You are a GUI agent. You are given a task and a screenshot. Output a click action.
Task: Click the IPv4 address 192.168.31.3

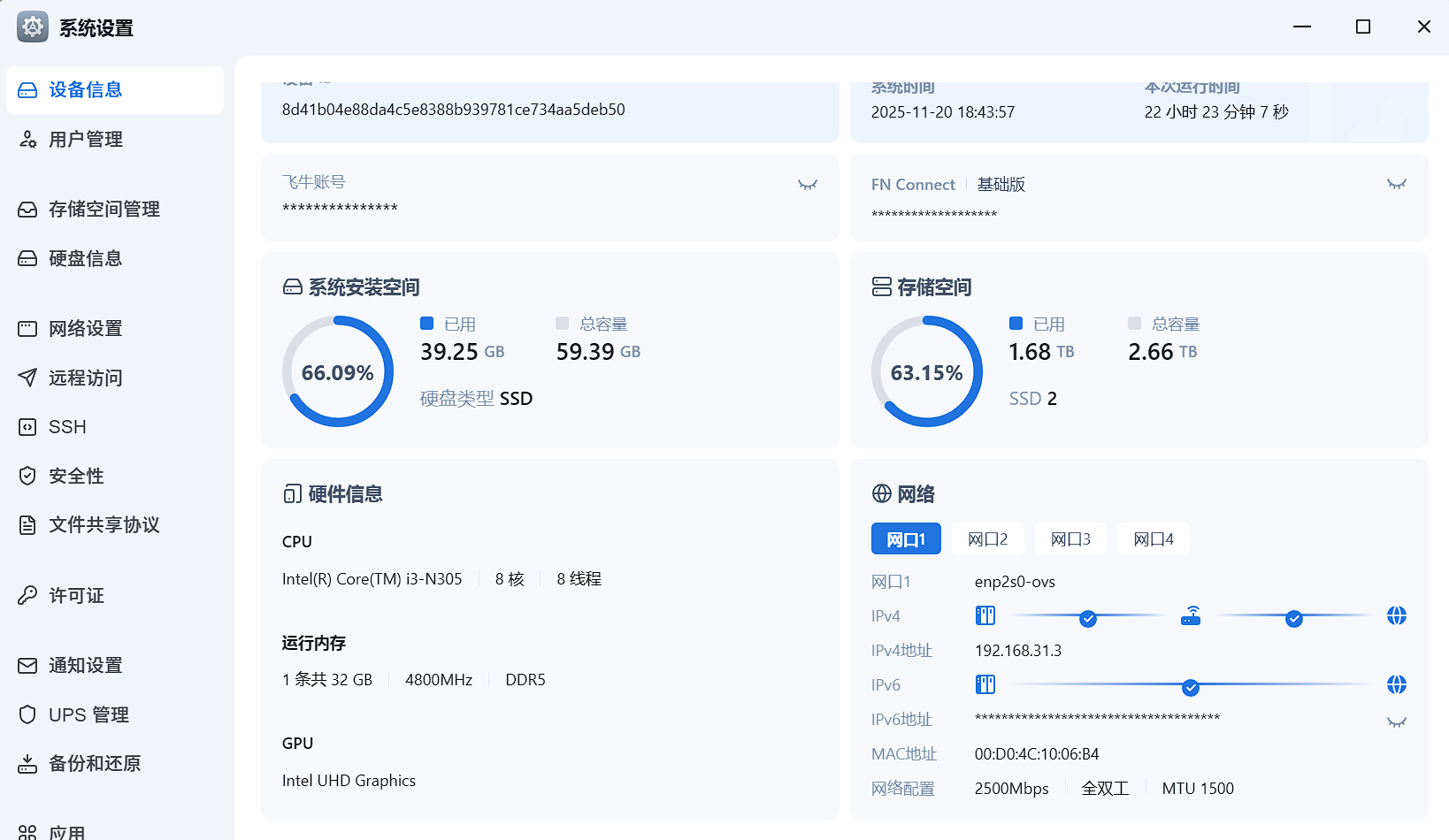pos(1018,651)
